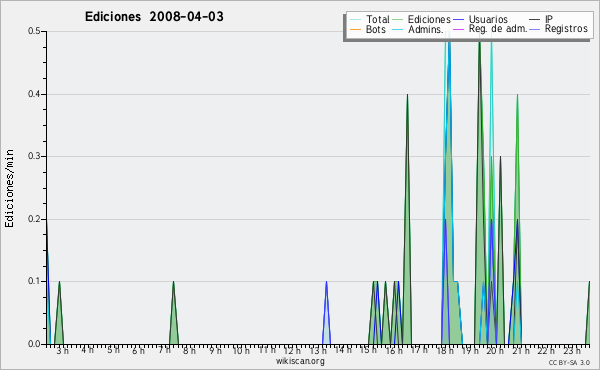The image size is (600, 370).
Task: Click the '8 h' x-axis label
Action: point(189,351)
